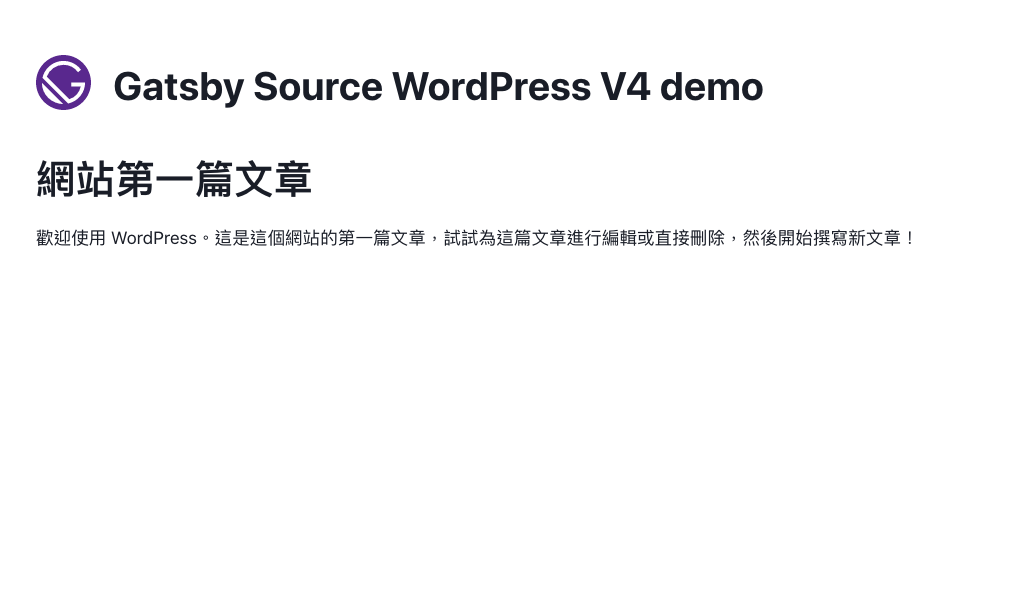Image resolution: width=1009 pixels, height=600 pixels.
Task: Click the phrase 或直接刪除 in the paragraph
Action: pos(681,238)
